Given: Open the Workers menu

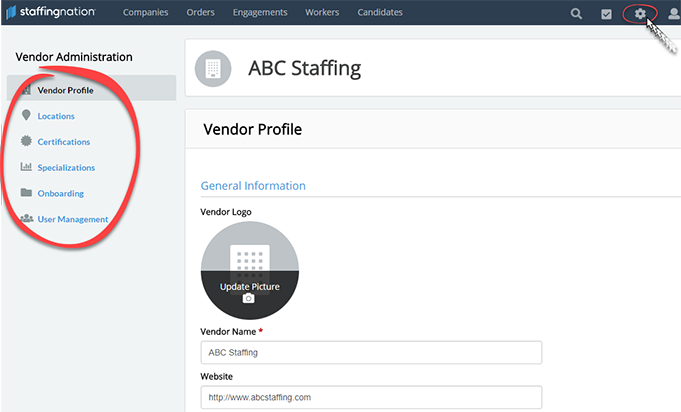Looking at the screenshot, I should (322, 12).
